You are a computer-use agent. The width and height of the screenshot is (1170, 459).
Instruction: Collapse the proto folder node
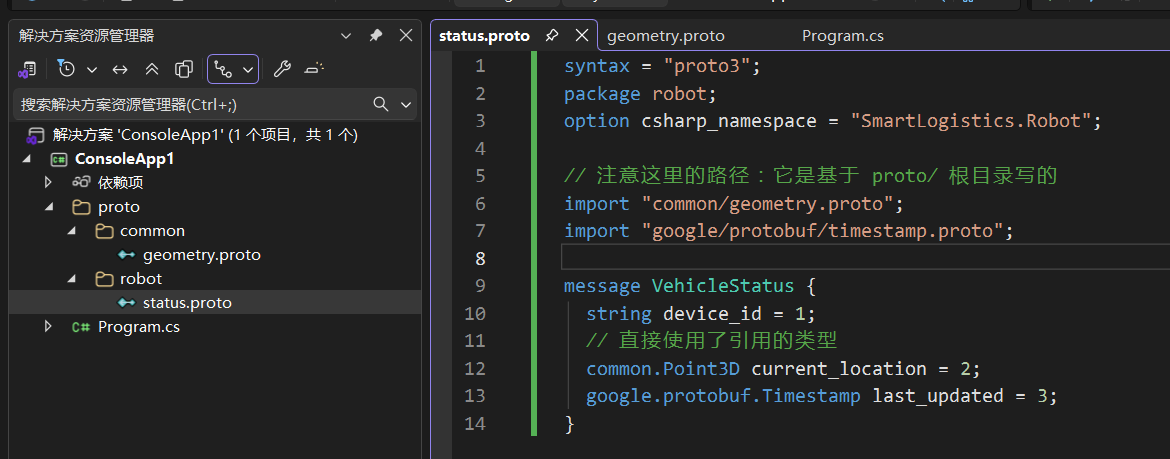(48, 207)
